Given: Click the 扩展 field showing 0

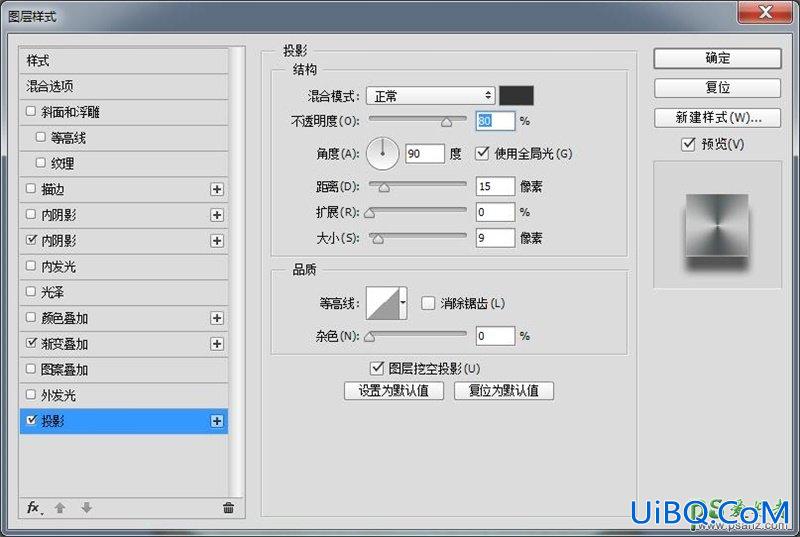Looking at the screenshot, I should point(495,212).
